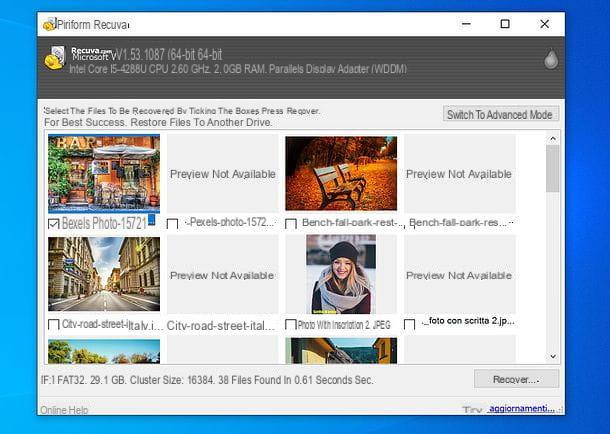Viewport: 610px width, 434px height.
Task: Uncheck the Bexels Photo-15721 checkbox
Action: [x=54, y=224]
